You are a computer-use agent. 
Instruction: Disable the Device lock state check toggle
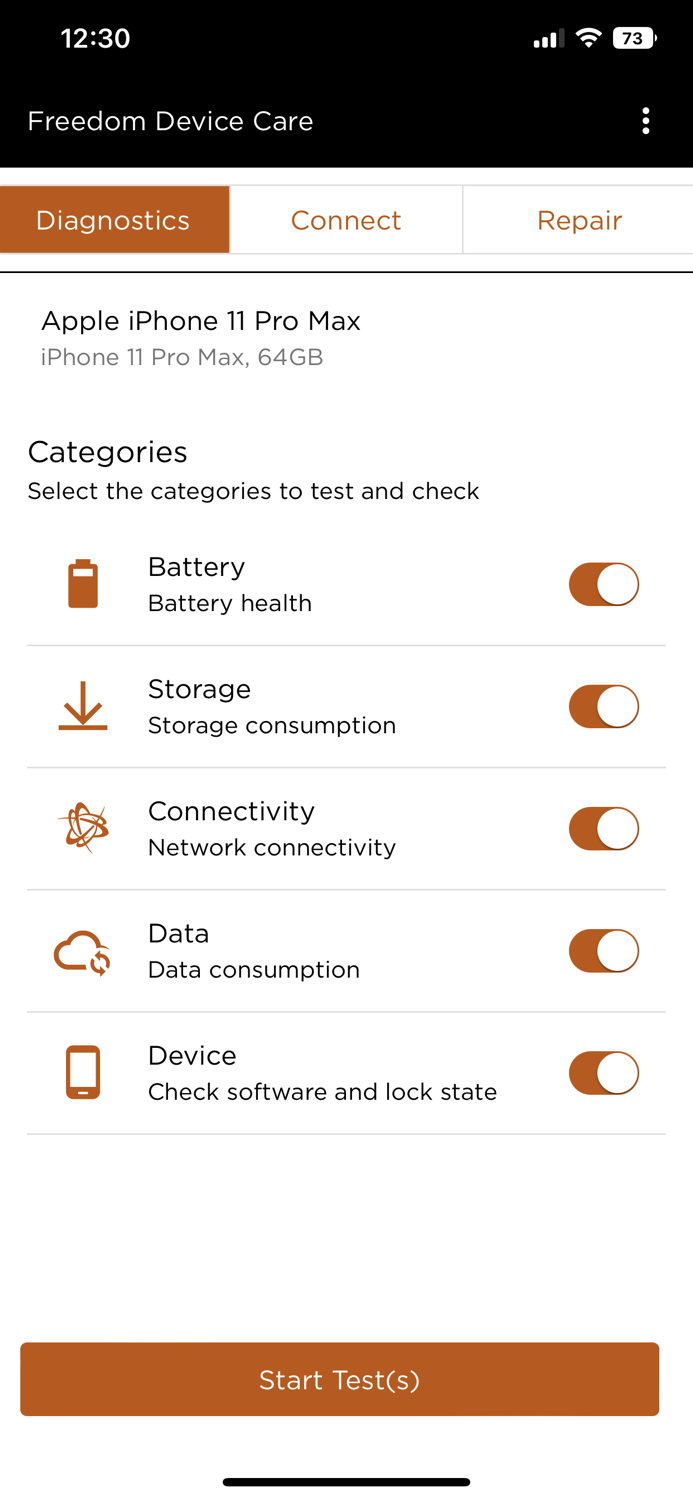point(604,1072)
